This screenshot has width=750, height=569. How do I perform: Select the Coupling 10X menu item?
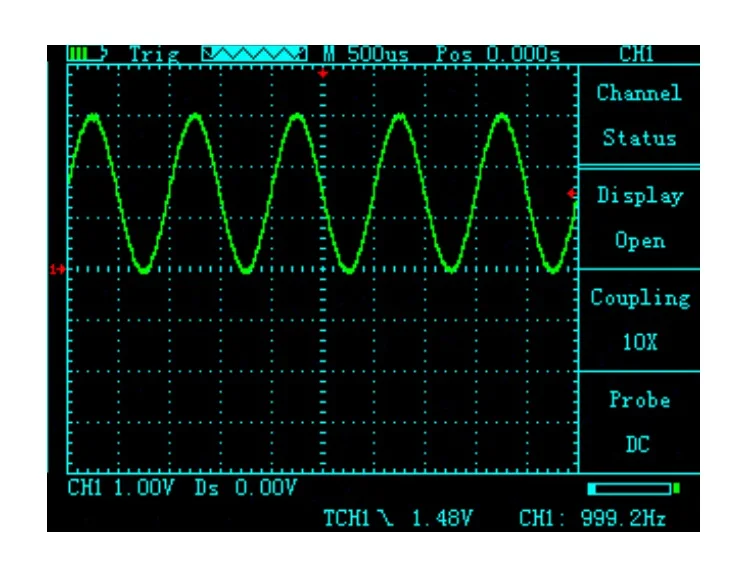639,320
